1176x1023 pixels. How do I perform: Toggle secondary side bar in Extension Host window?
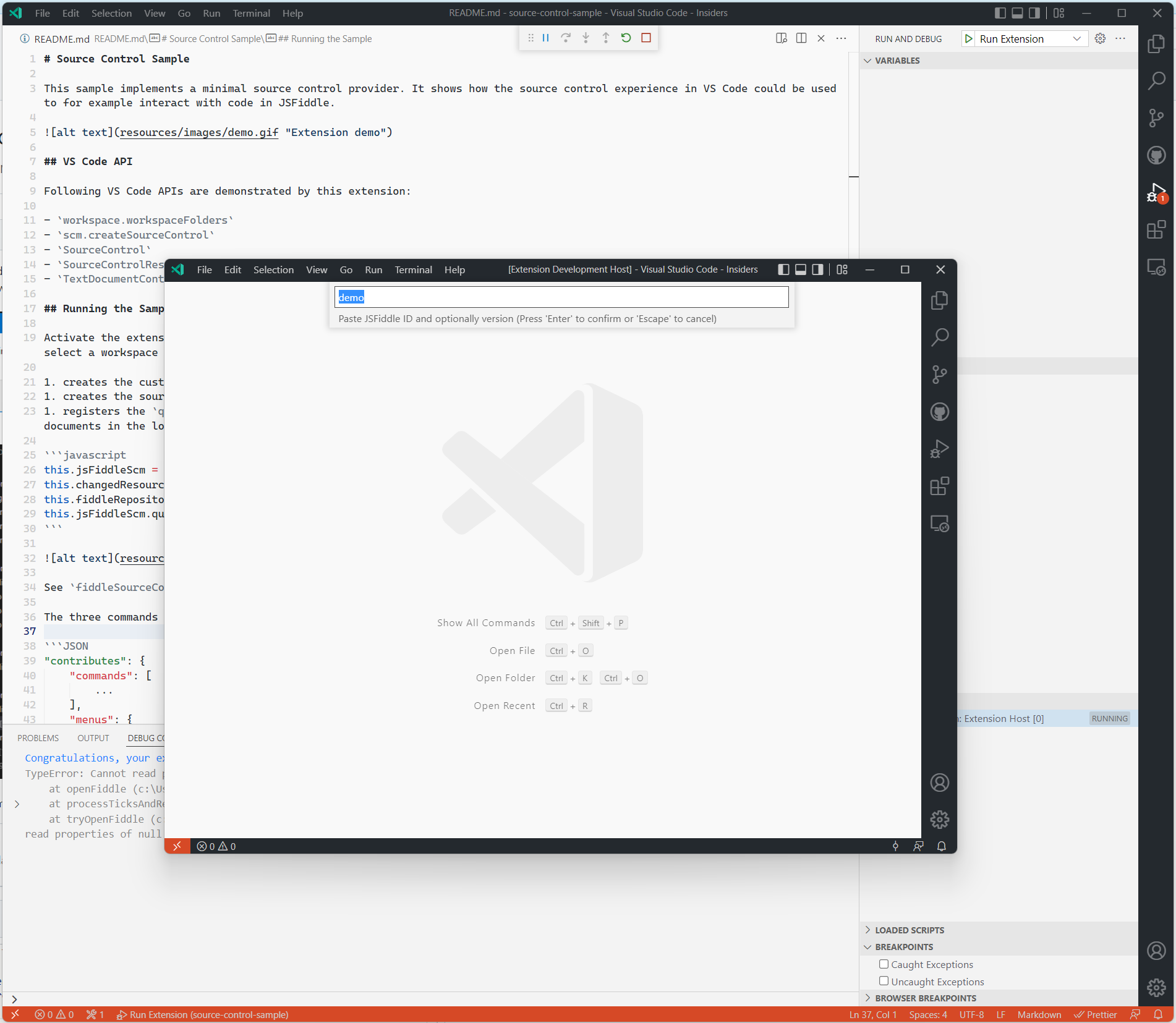tap(817, 270)
